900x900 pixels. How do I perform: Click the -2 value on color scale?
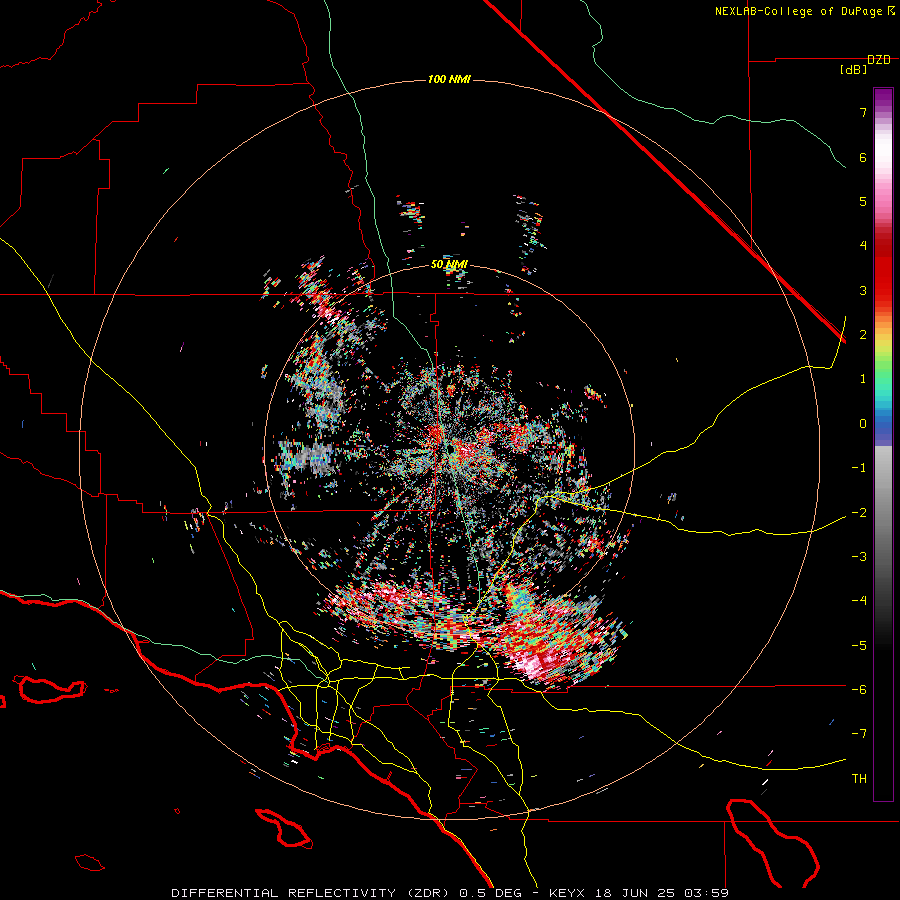(859, 513)
